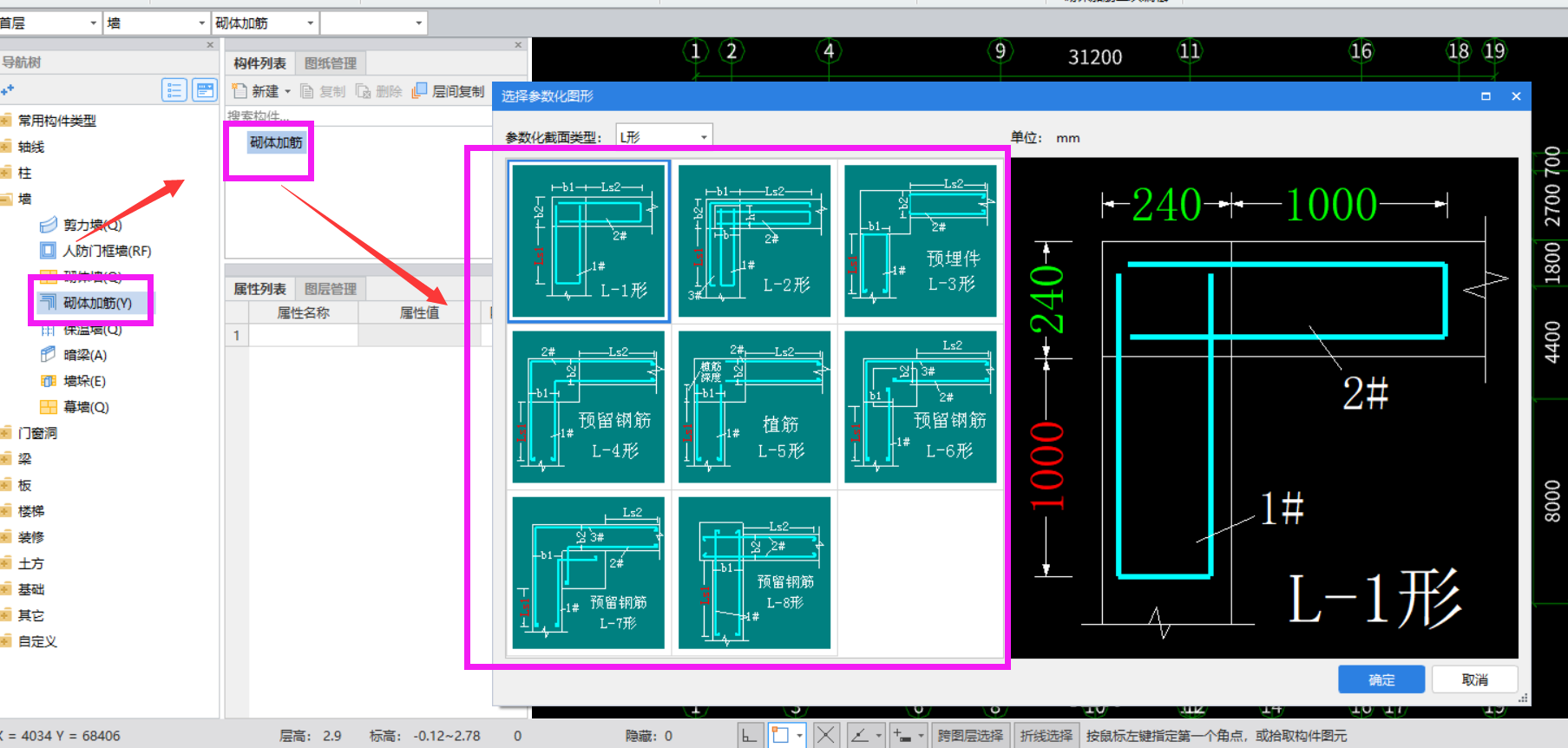Switch to the 图纸管理 tab

click(331, 63)
